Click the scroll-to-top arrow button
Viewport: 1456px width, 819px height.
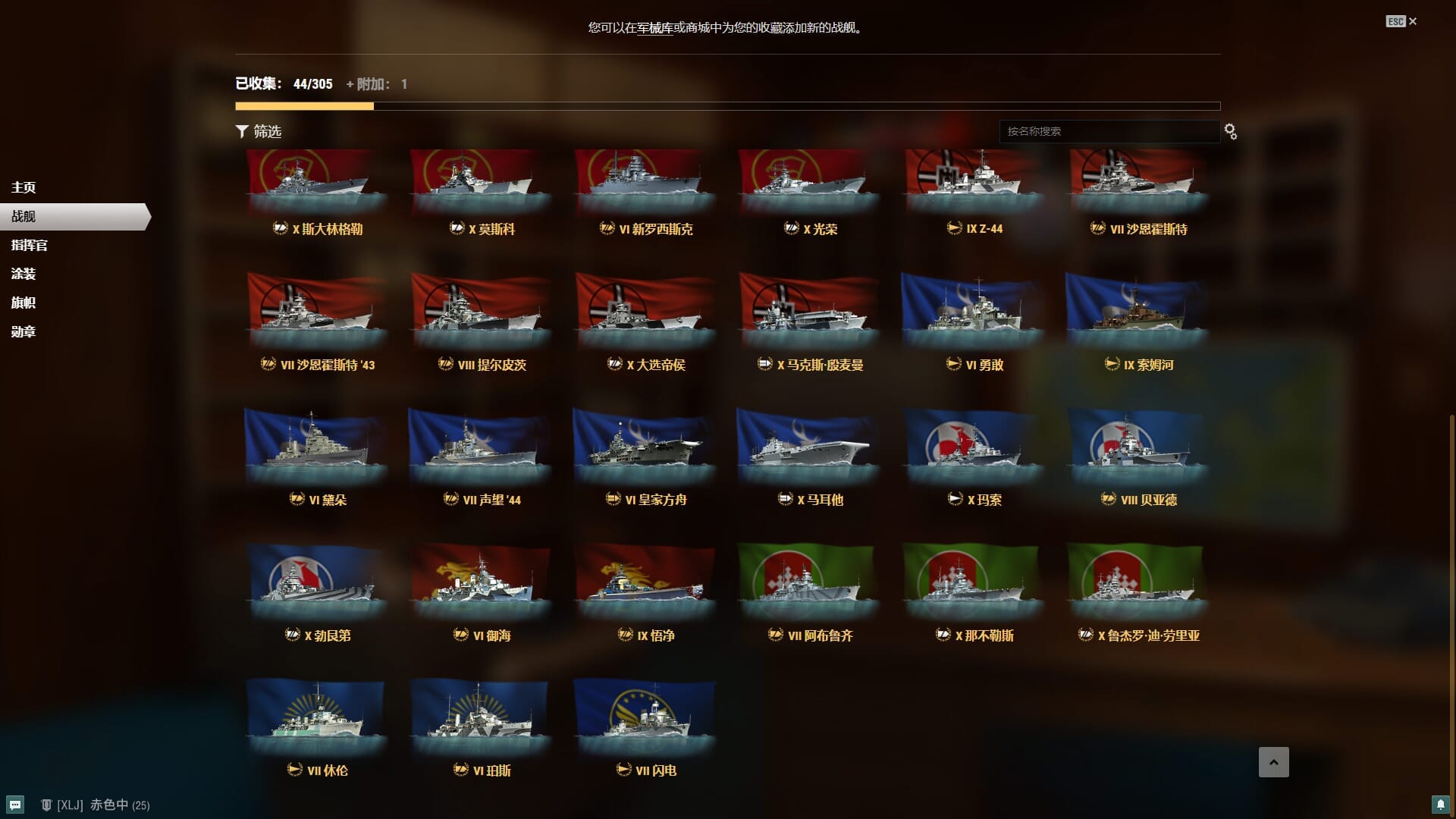pos(1273,762)
